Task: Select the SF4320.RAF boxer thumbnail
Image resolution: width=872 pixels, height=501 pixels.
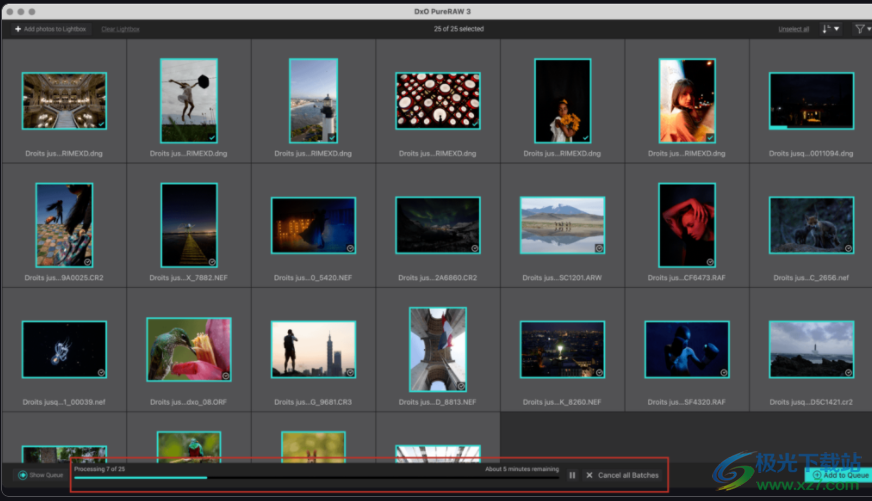Action: click(x=687, y=349)
